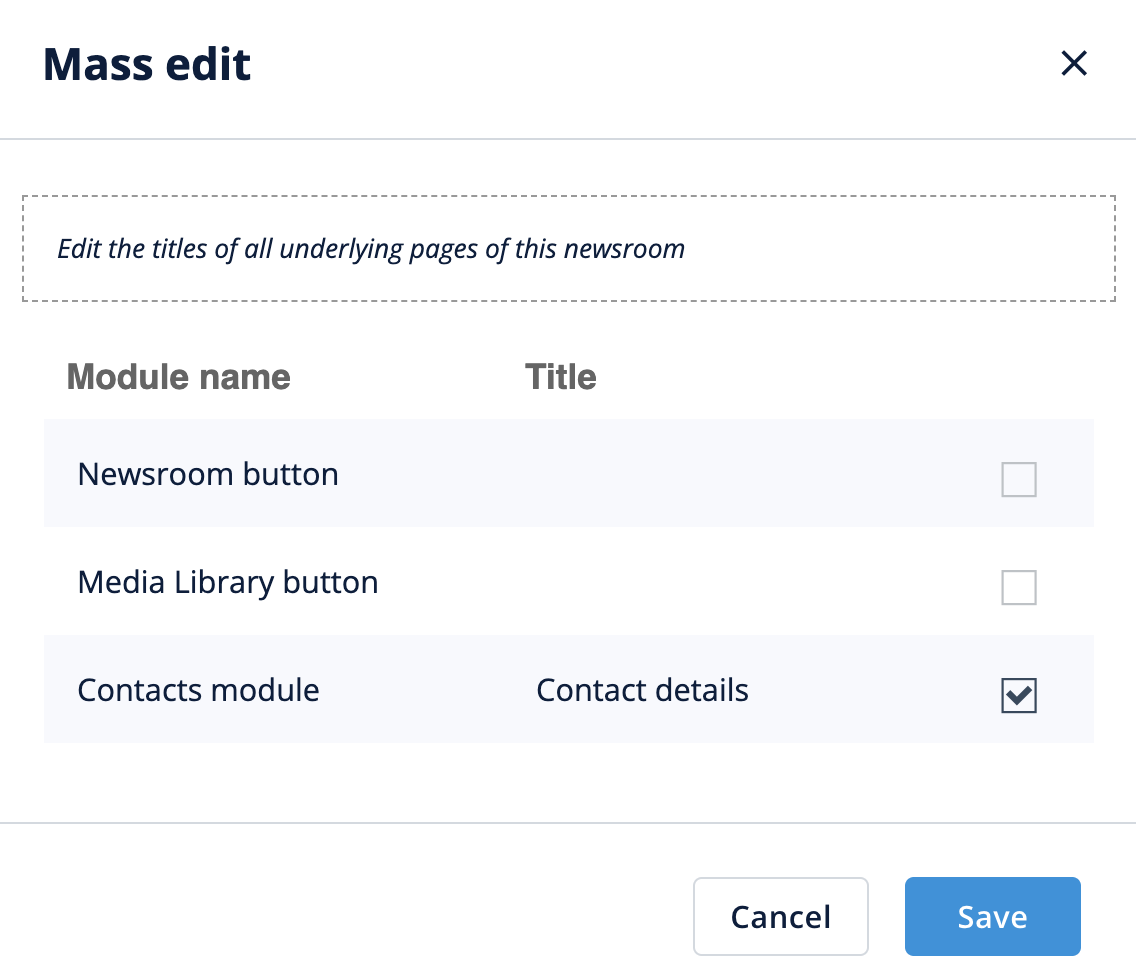The width and height of the screenshot is (1136, 980).
Task: Click the Title column header
Action: pyautogui.click(x=560, y=377)
